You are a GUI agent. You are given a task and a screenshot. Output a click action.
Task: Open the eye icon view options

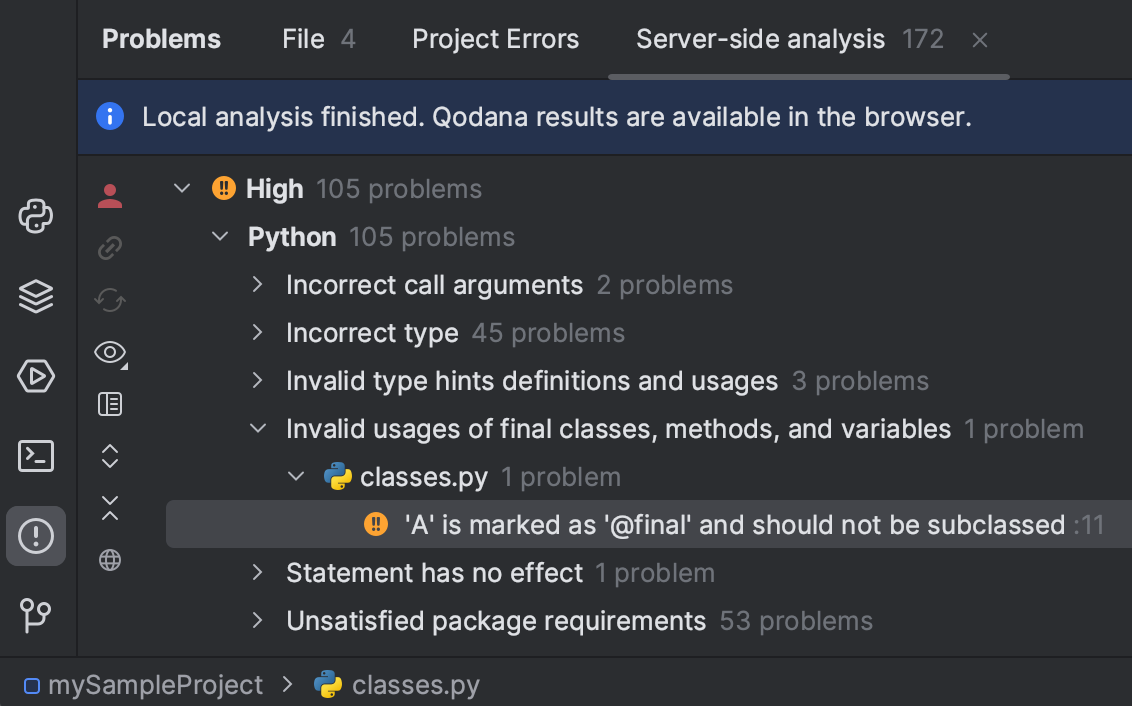(110, 352)
